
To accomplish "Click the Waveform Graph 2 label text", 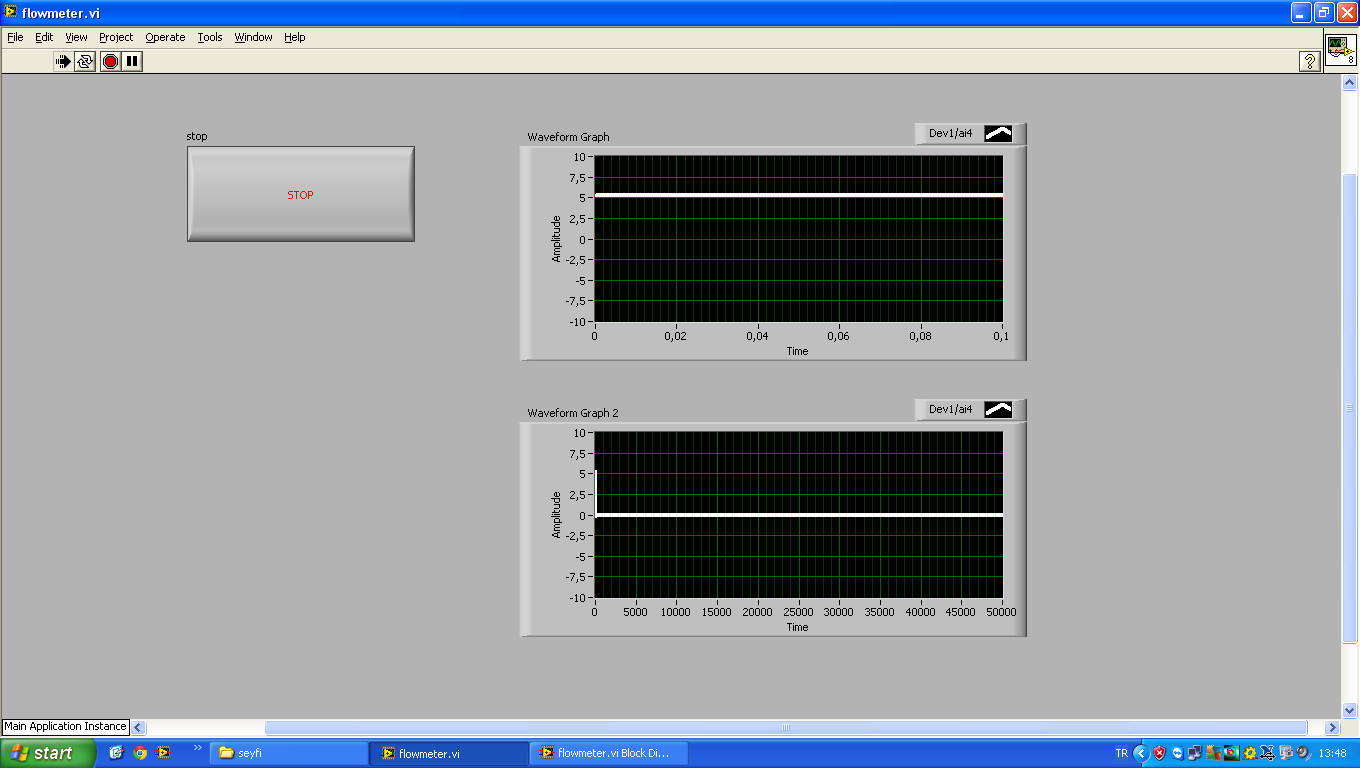I will tap(573, 413).
